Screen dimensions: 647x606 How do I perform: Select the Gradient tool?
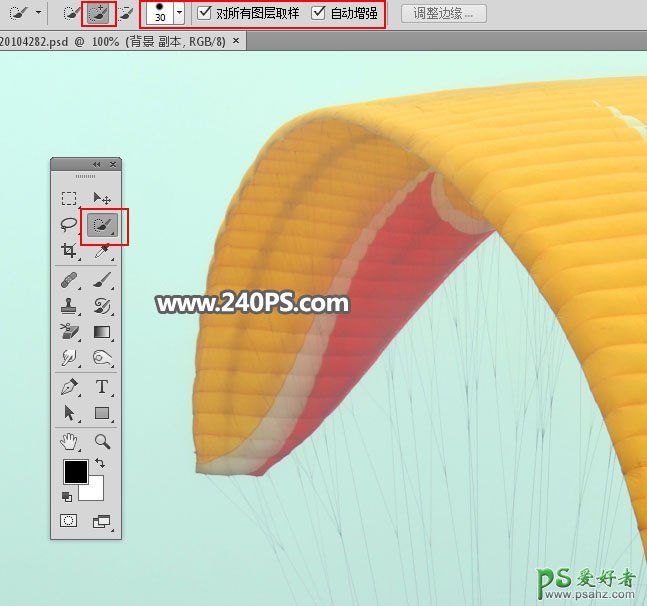(102, 332)
